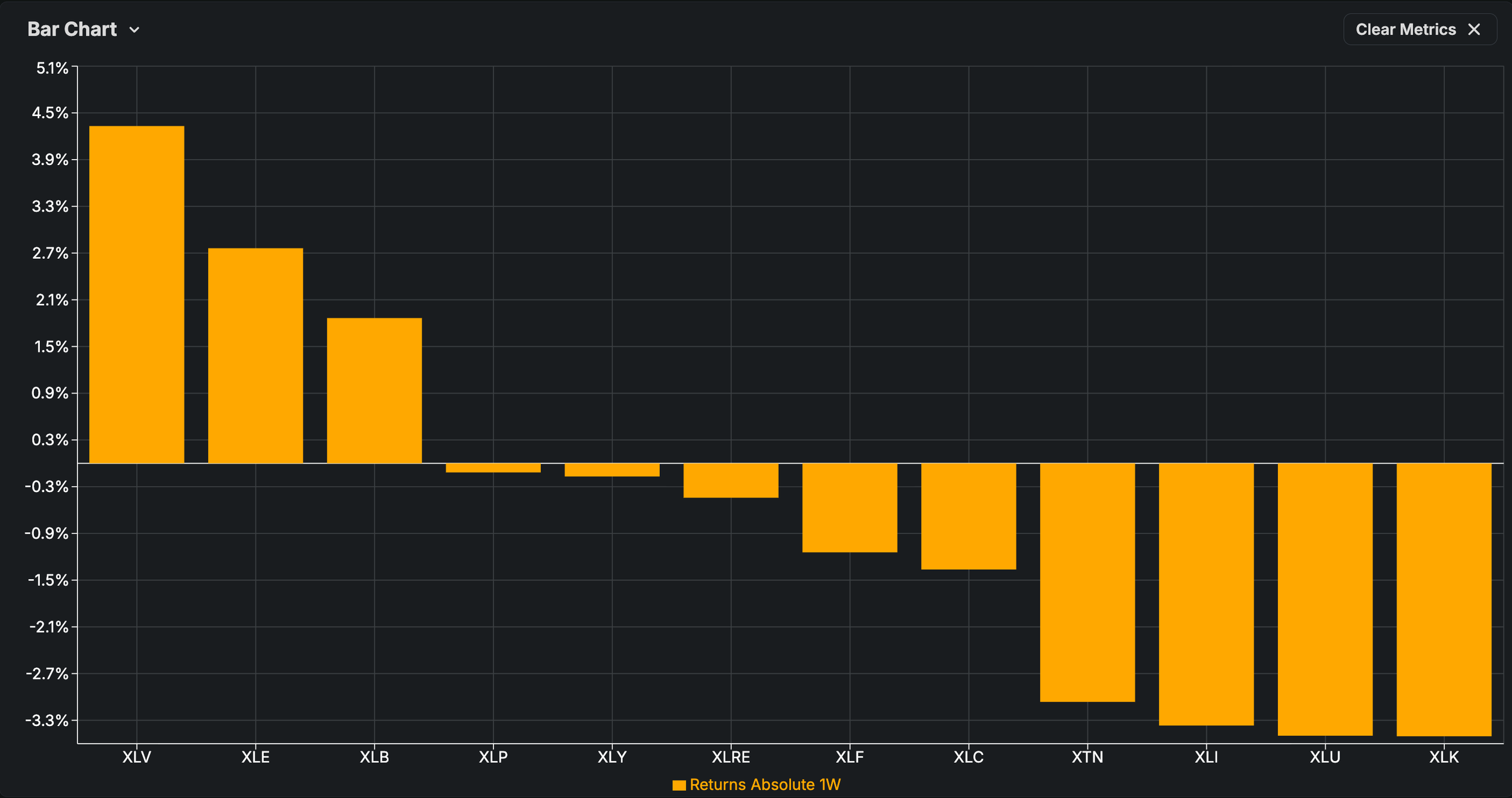Screen dimensions: 1512x798
Task: Click the Clear Metrics button
Action: click(x=1419, y=30)
